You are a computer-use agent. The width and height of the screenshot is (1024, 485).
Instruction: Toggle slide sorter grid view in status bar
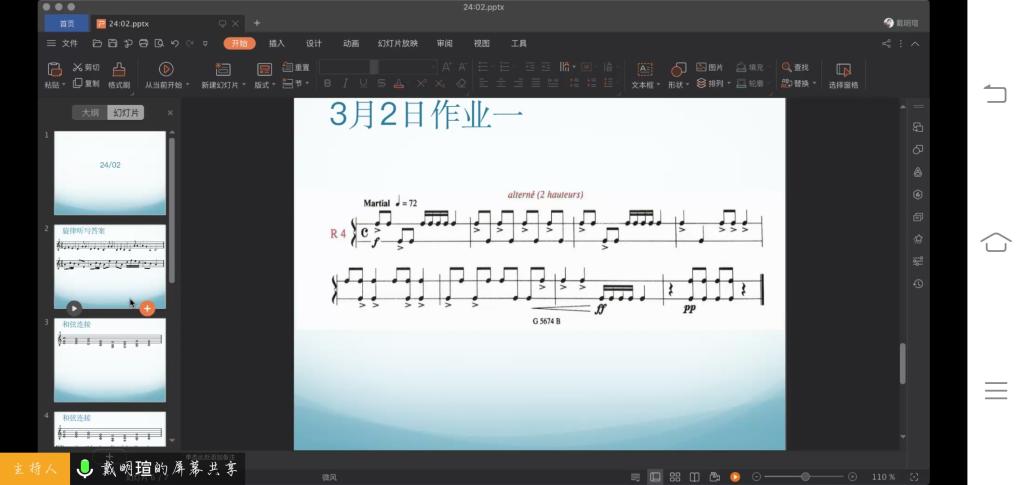675,477
